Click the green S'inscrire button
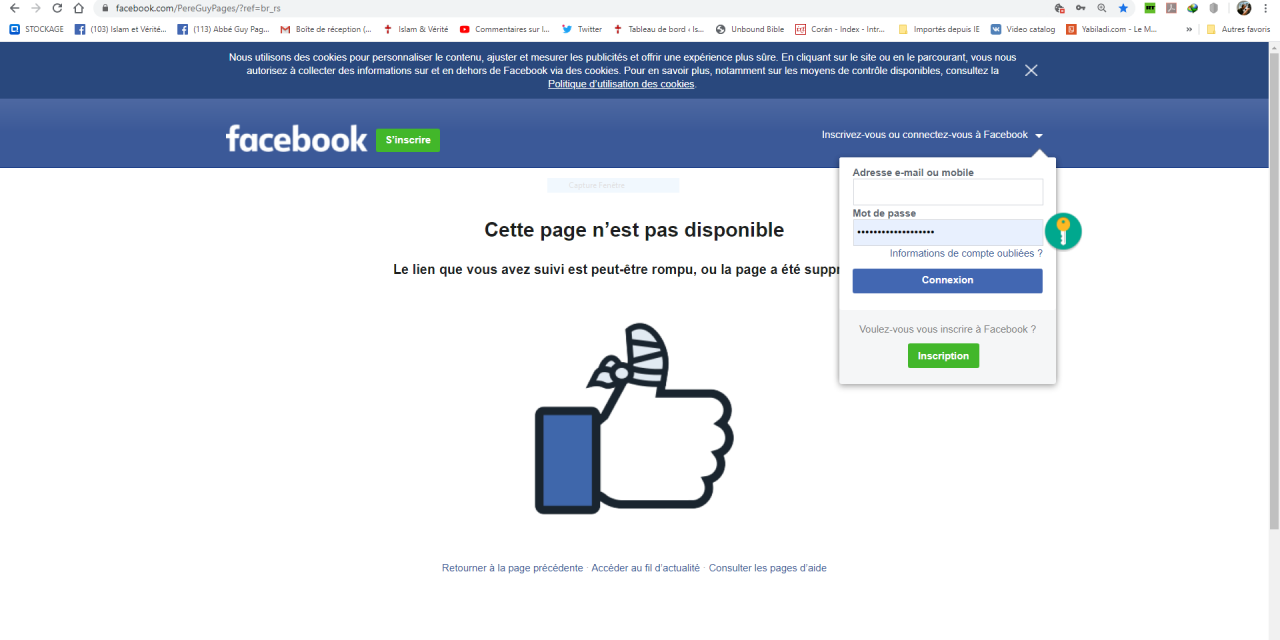The image size is (1280, 640). coord(408,140)
